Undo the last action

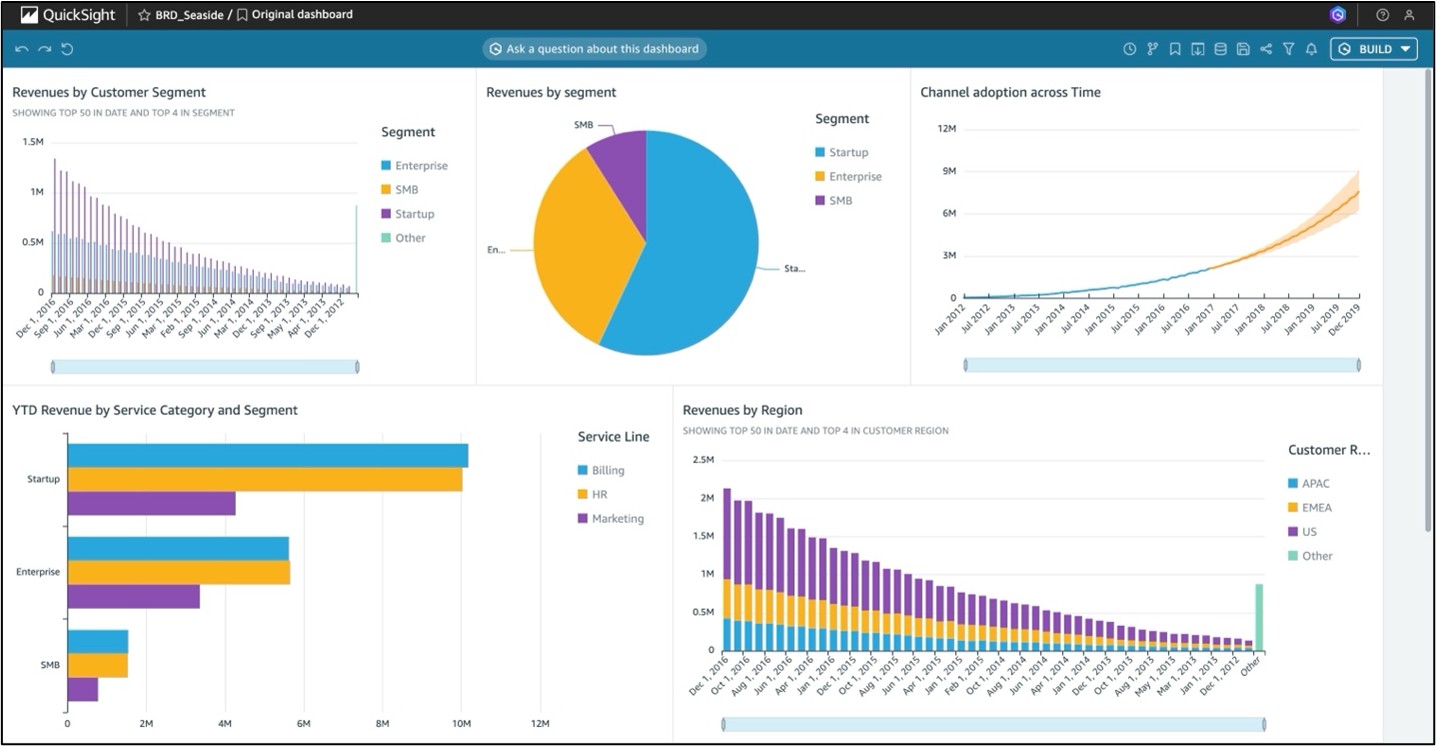click(x=21, y=49)
